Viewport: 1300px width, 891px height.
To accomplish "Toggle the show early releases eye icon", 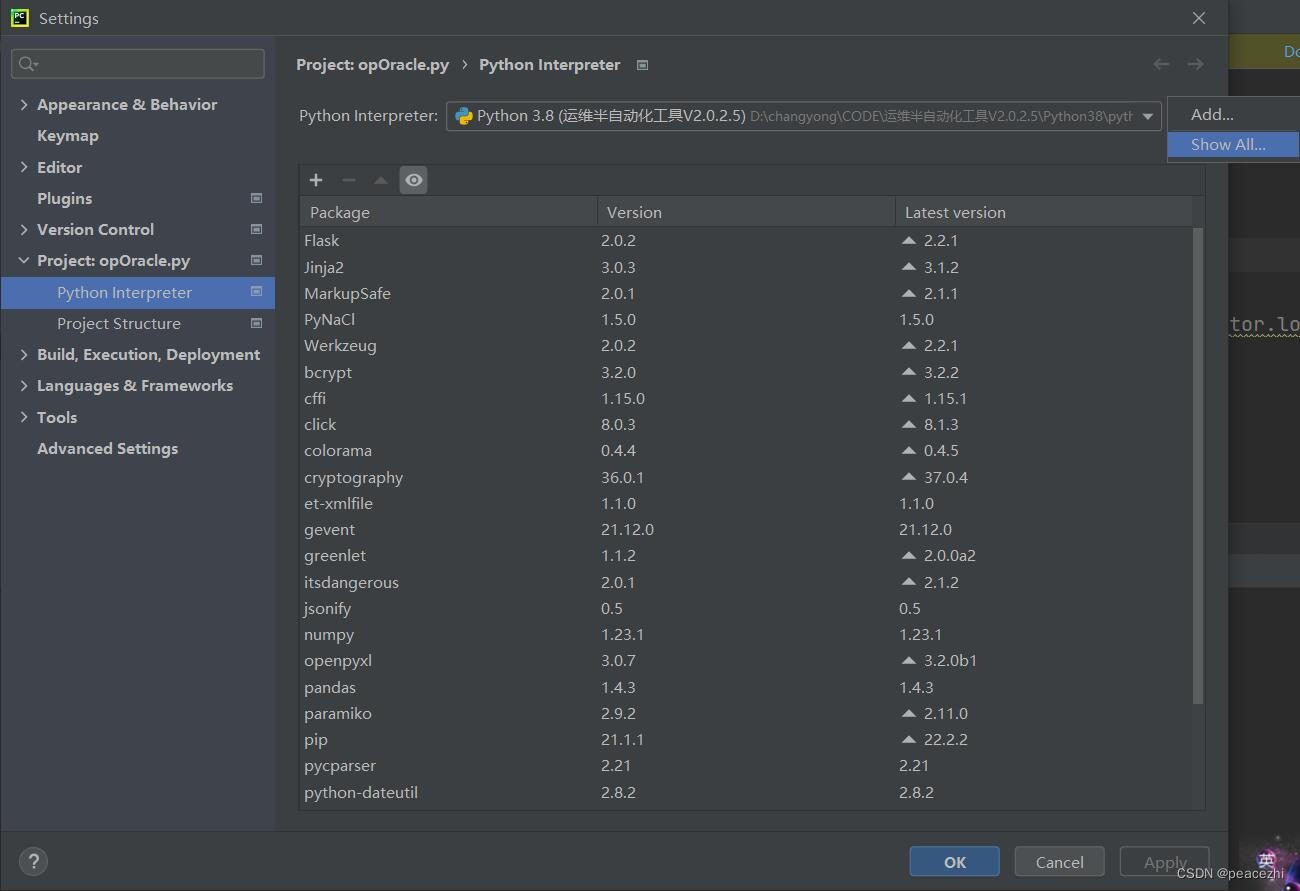I will pyautogui.click(x=413, y=180).
